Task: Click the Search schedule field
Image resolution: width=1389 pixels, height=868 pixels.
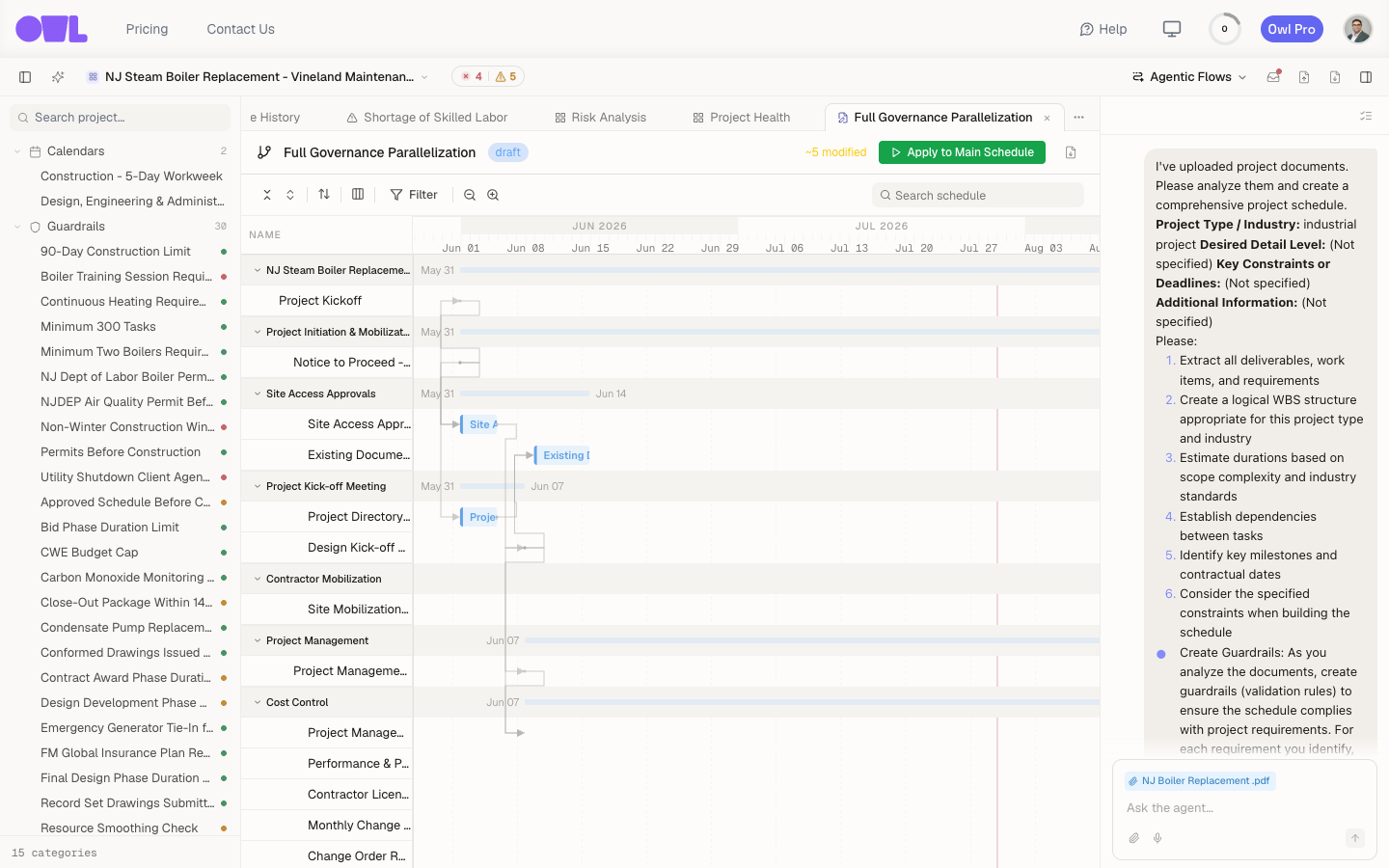Action: pyautogui.click(x=978, y=195)
